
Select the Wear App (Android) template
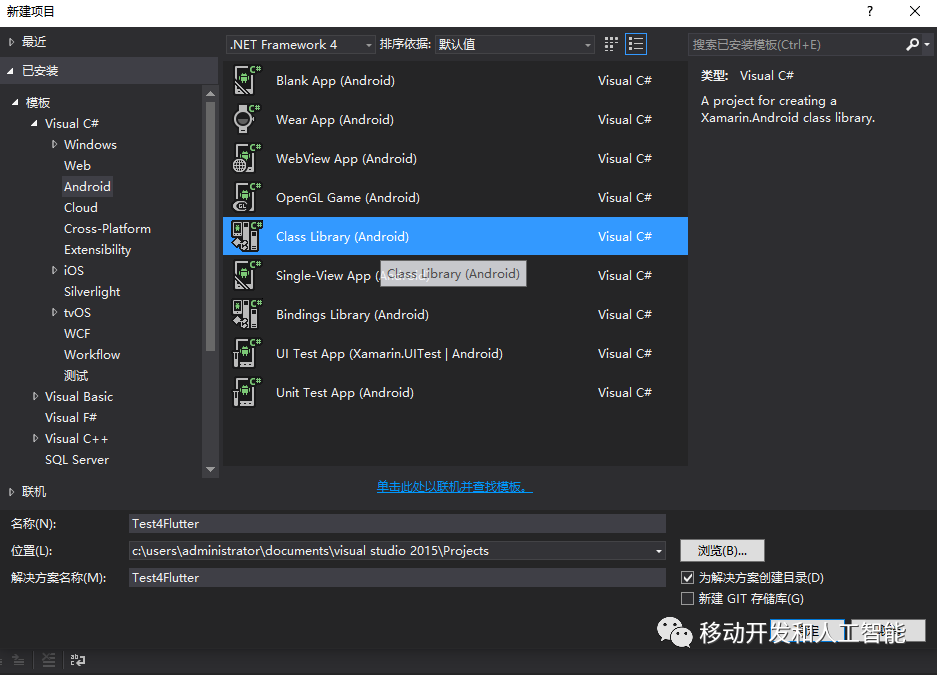[x=455, y=119]
